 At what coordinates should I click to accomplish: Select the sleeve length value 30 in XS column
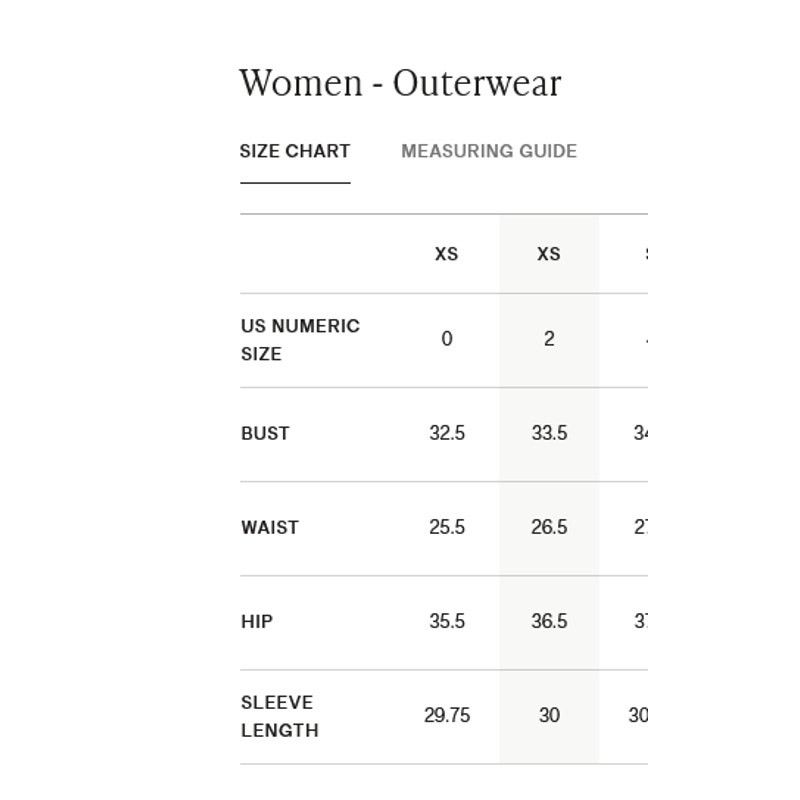(x=549, y=715)
